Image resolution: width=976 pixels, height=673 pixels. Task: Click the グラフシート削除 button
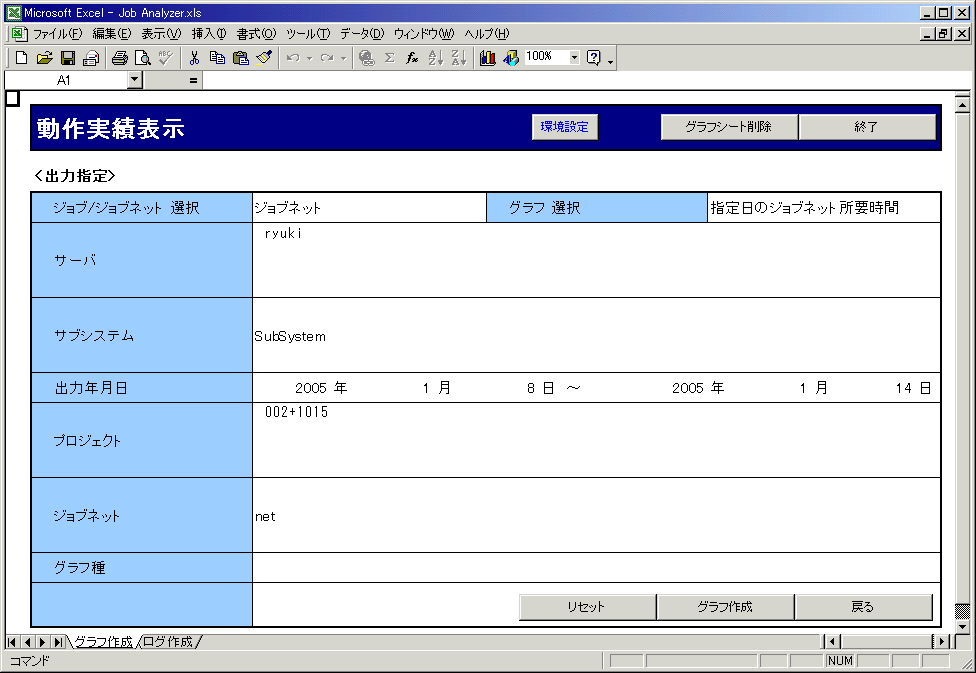point(729,127)
